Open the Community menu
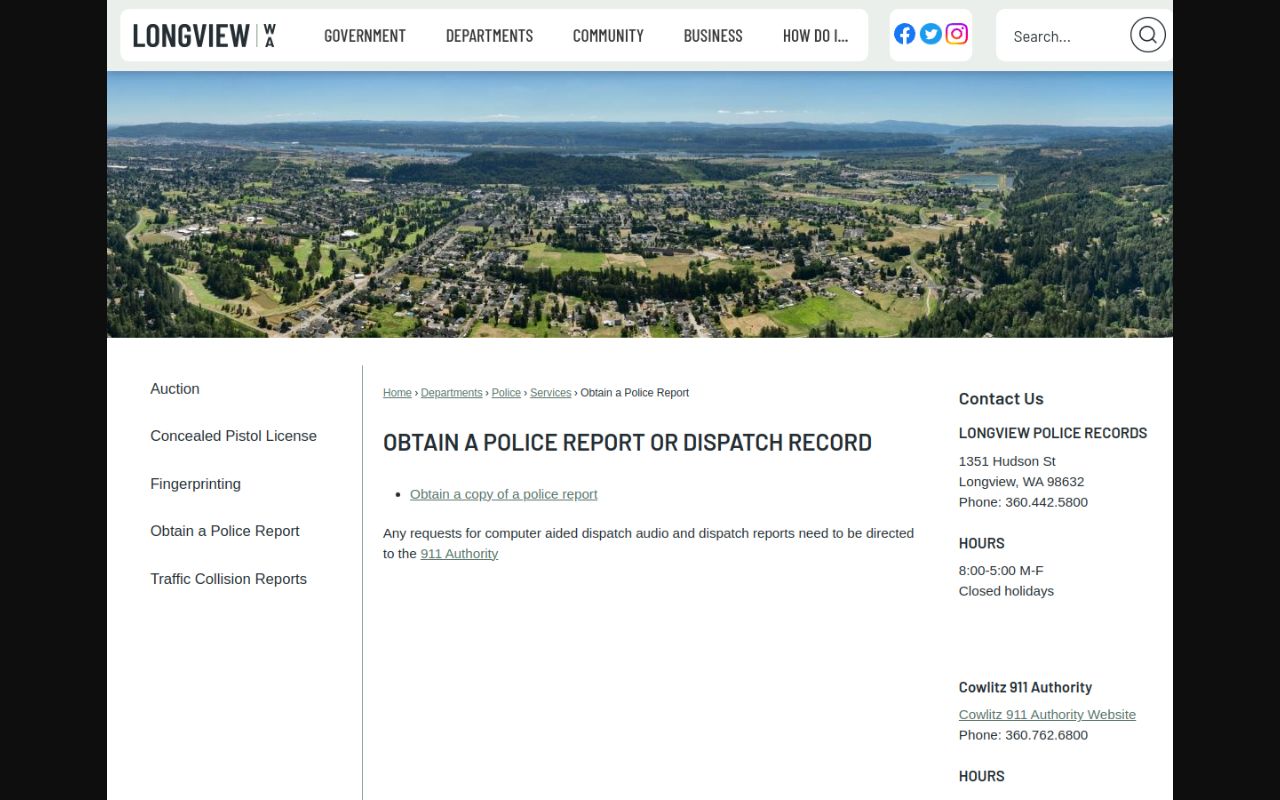Viewport: 1280px width, 800px height. 608,35
